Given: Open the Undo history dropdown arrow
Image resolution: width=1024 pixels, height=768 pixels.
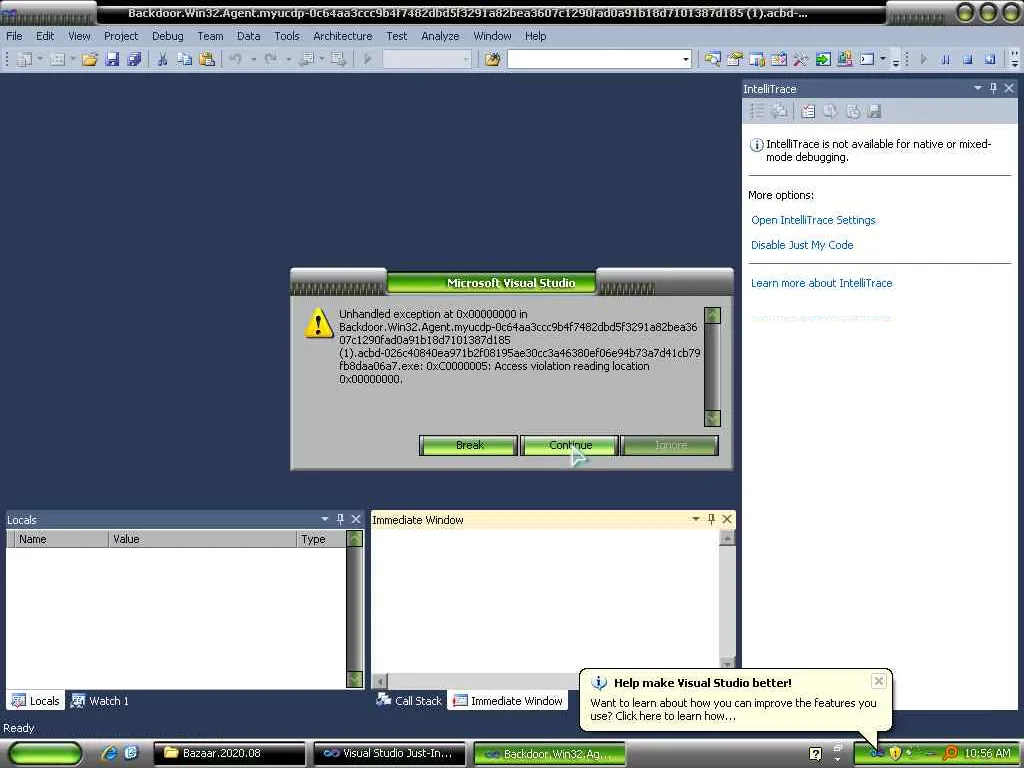Looking at the screenshot, I should click(253, 59).
